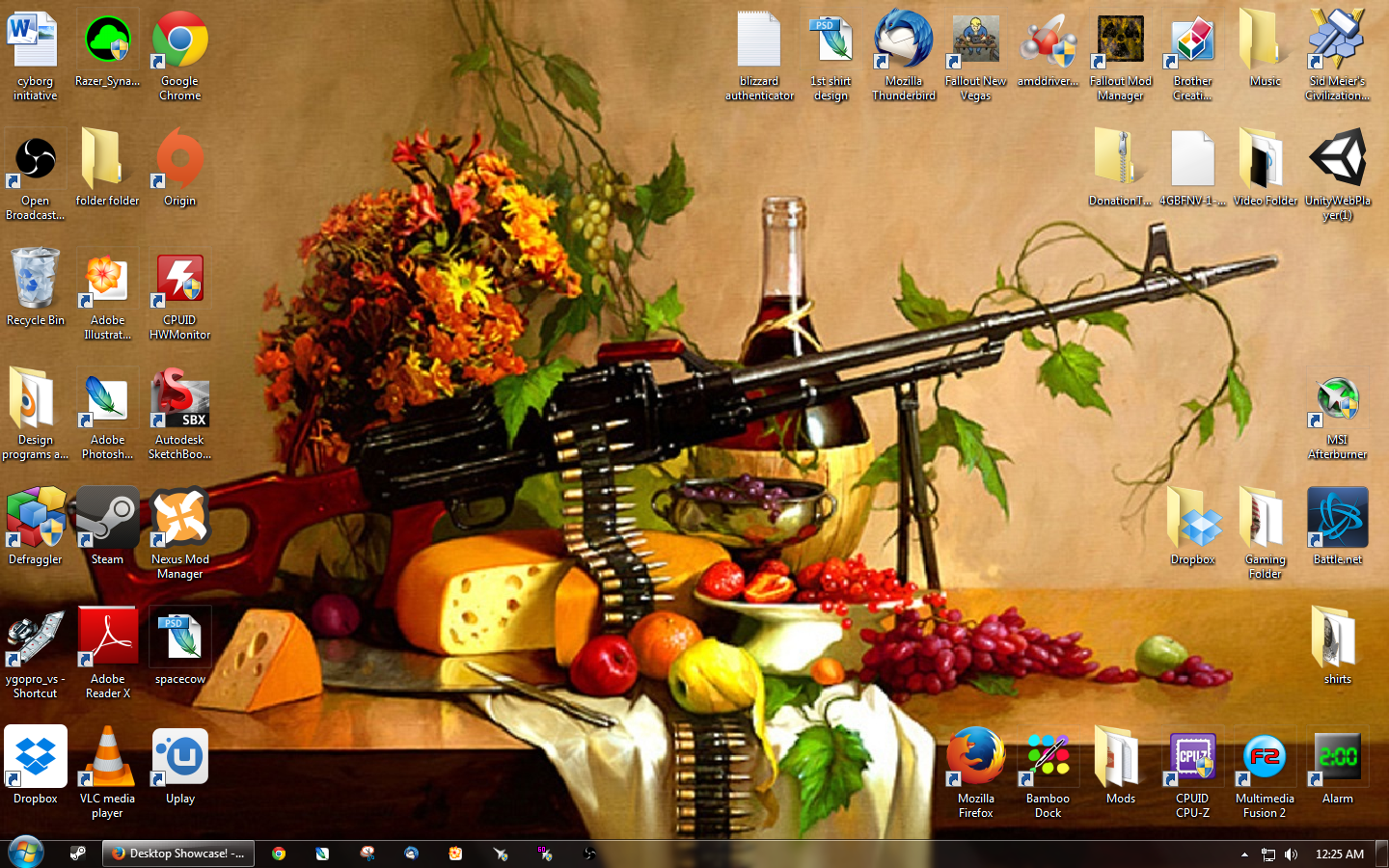Click the Thunderbird icon in the taskbar
The image size is (1389, 868).
coord(412,854)
